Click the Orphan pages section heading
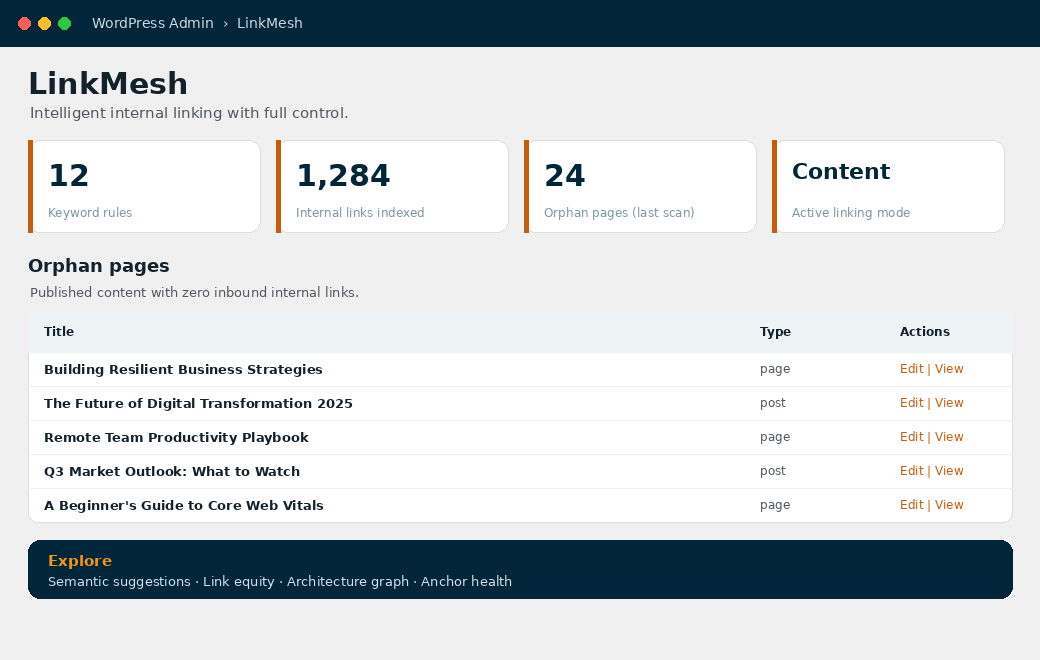 [x=99, y=266]
